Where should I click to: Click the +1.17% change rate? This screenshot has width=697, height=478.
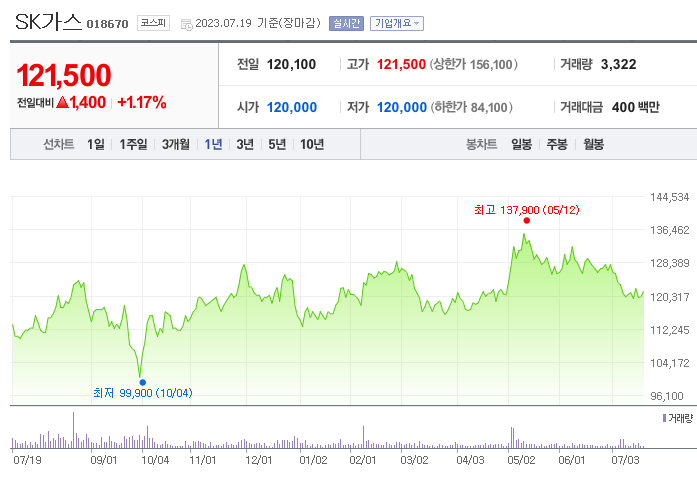[142, 103]
